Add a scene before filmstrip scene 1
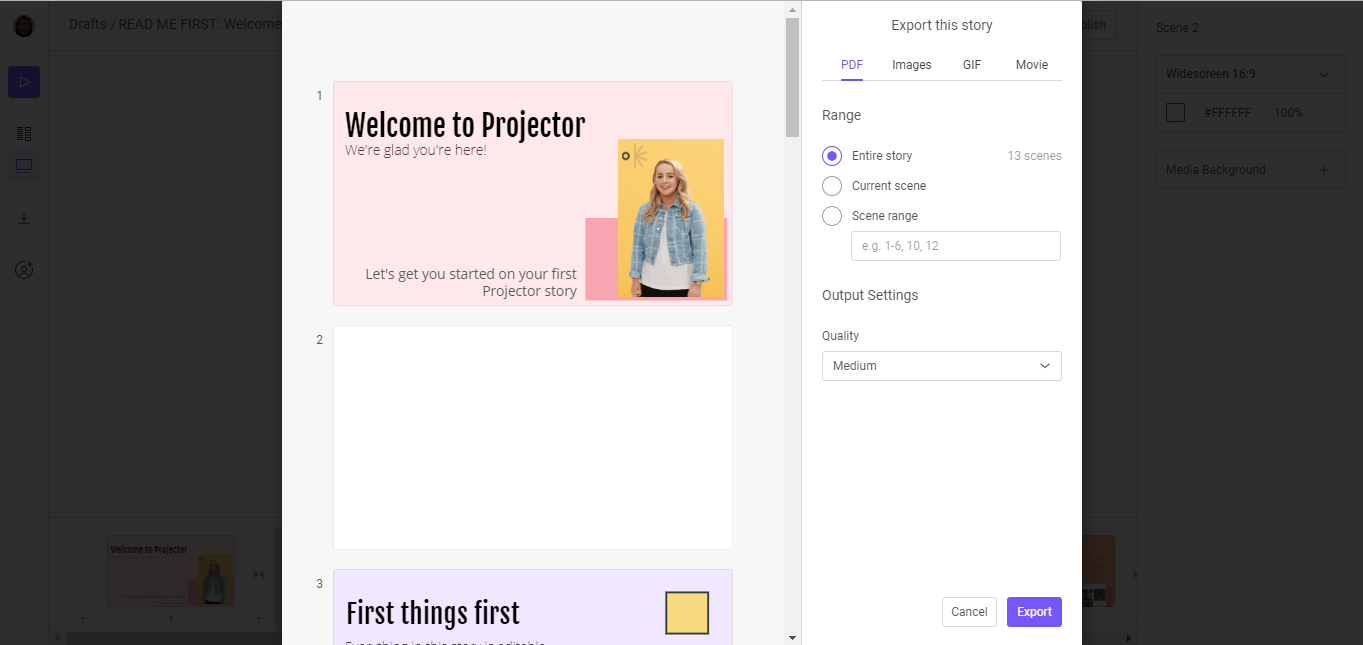The height and width of the screenshot is (645, 1363). tap(83, 618)
